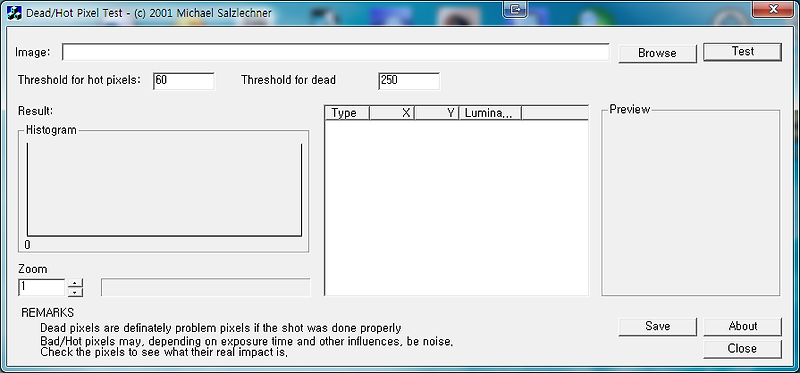Sort by the Y column header

(437, 113)
